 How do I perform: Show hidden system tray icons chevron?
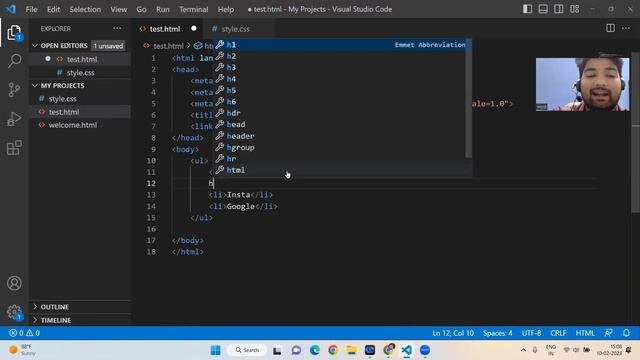(523, 350)
